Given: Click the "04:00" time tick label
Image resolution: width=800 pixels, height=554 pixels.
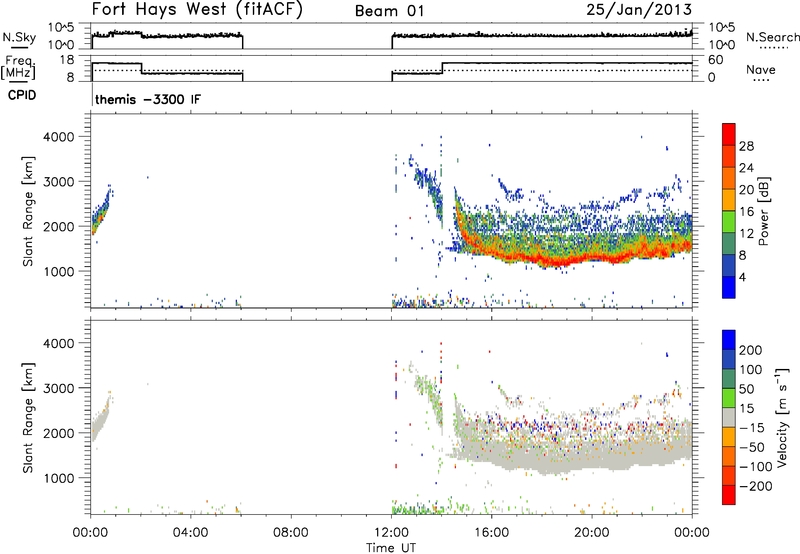Looking at the screenshot, I should [x=191, y=533].
